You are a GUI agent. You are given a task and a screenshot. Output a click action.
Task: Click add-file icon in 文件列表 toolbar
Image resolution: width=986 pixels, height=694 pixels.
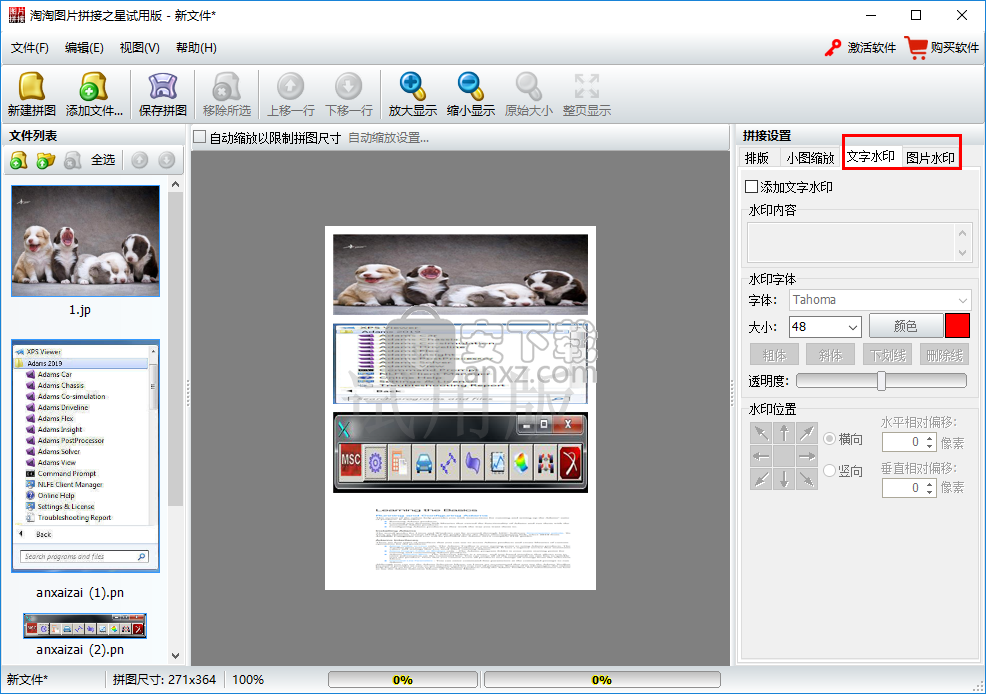coord(18,160)
